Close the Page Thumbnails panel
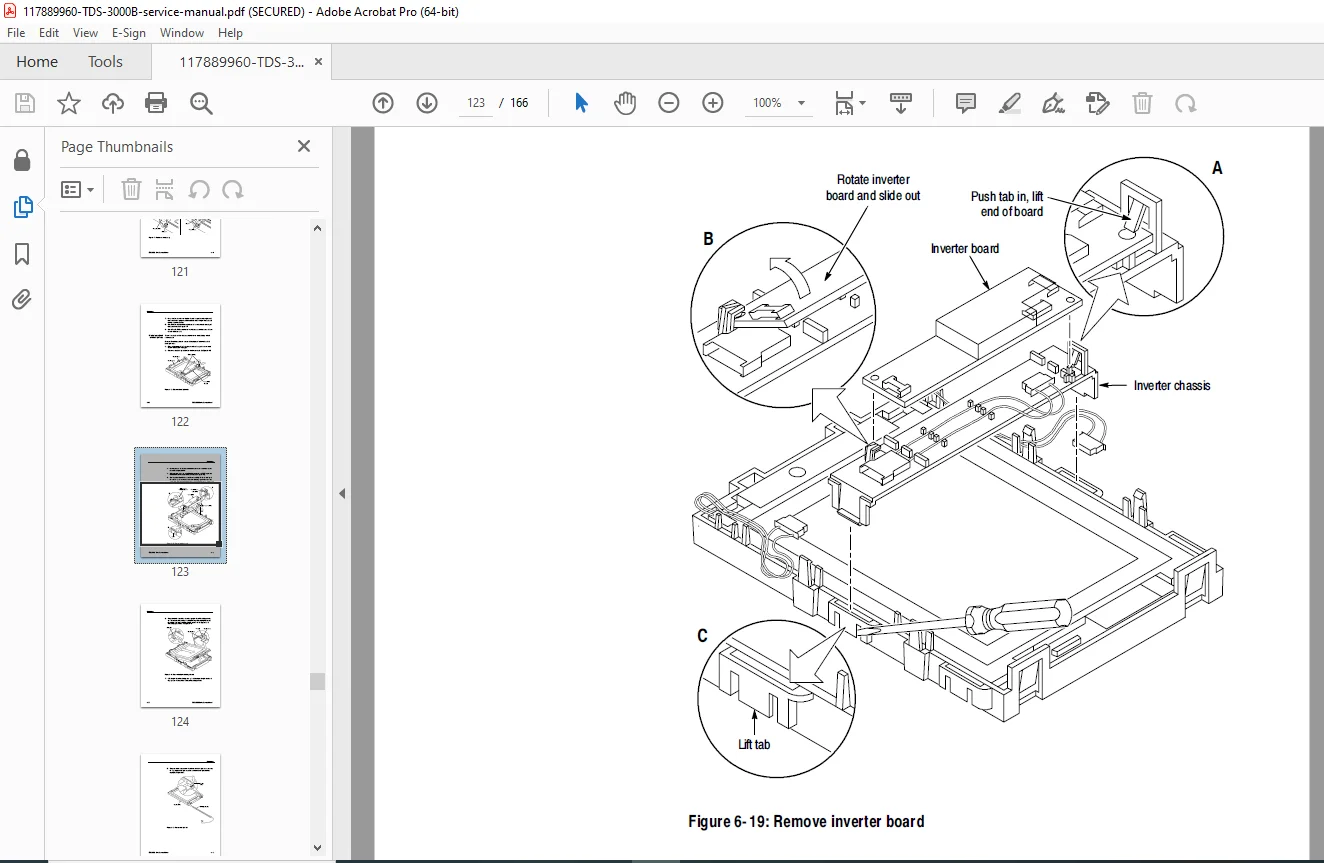This screenshot has height=863, width=1324. tap(304, 146)
